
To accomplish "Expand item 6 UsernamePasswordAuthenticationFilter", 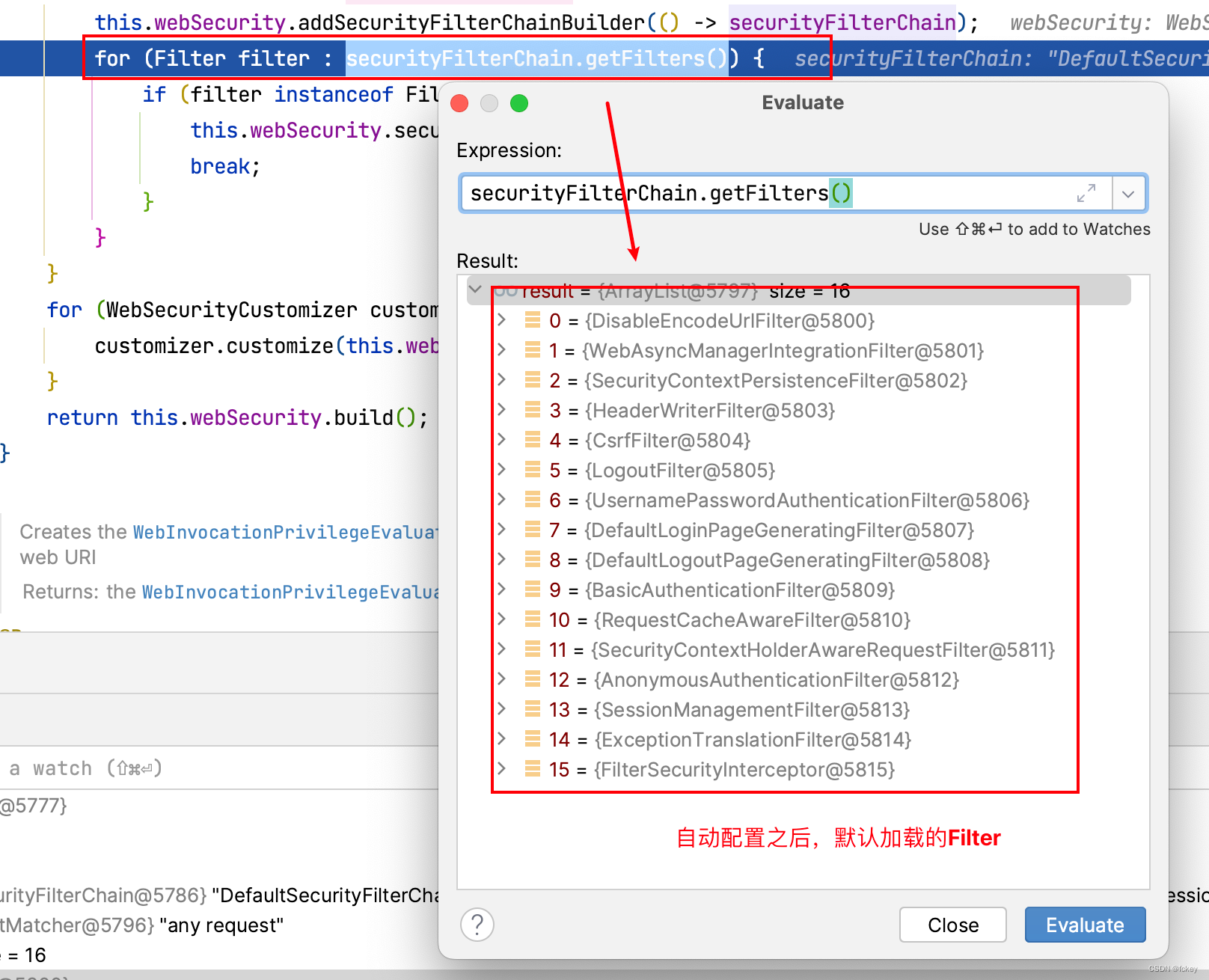I will click(x=502, y=500).
